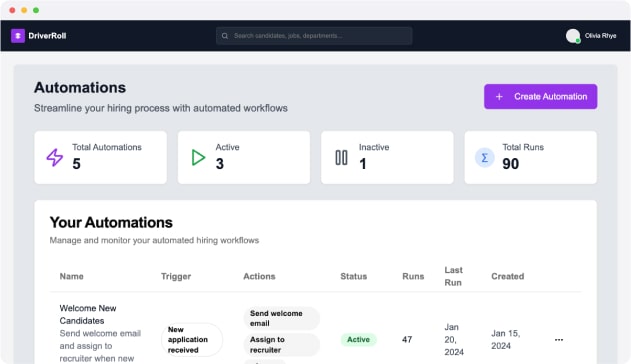631x364 pixels.
Task: Click the lightning bolt Total Automations icon
Action: pos(55,157)
